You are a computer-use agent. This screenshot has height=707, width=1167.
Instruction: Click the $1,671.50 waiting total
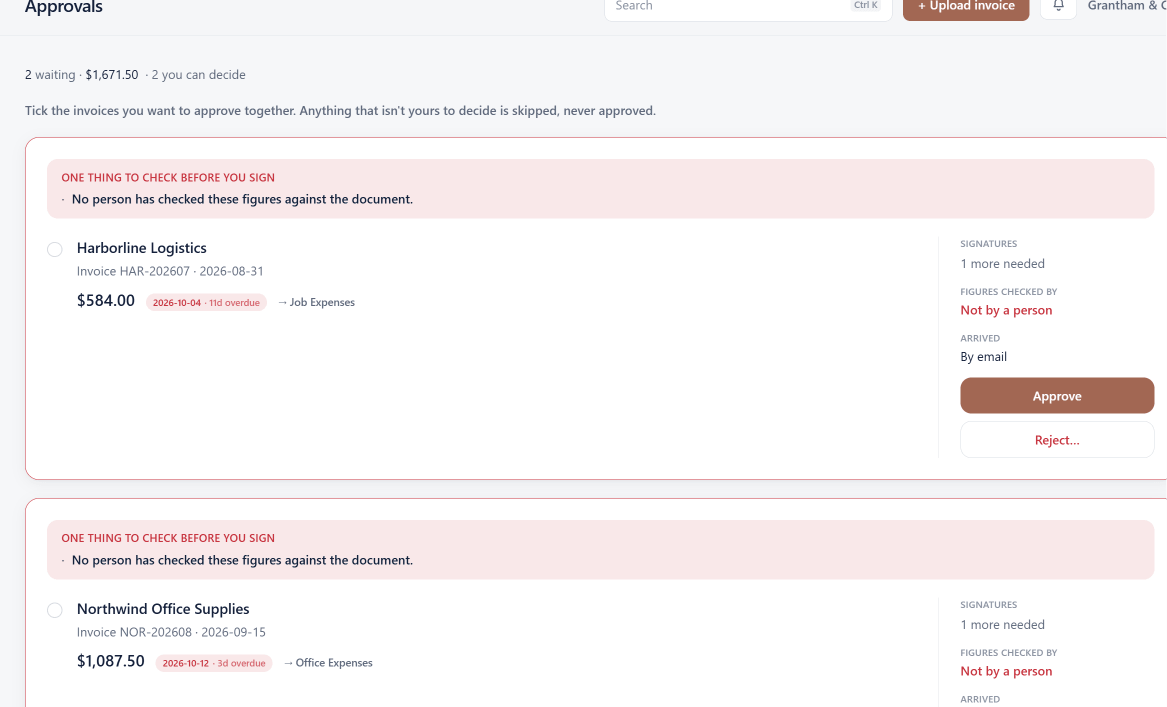(x=112, y=74)
